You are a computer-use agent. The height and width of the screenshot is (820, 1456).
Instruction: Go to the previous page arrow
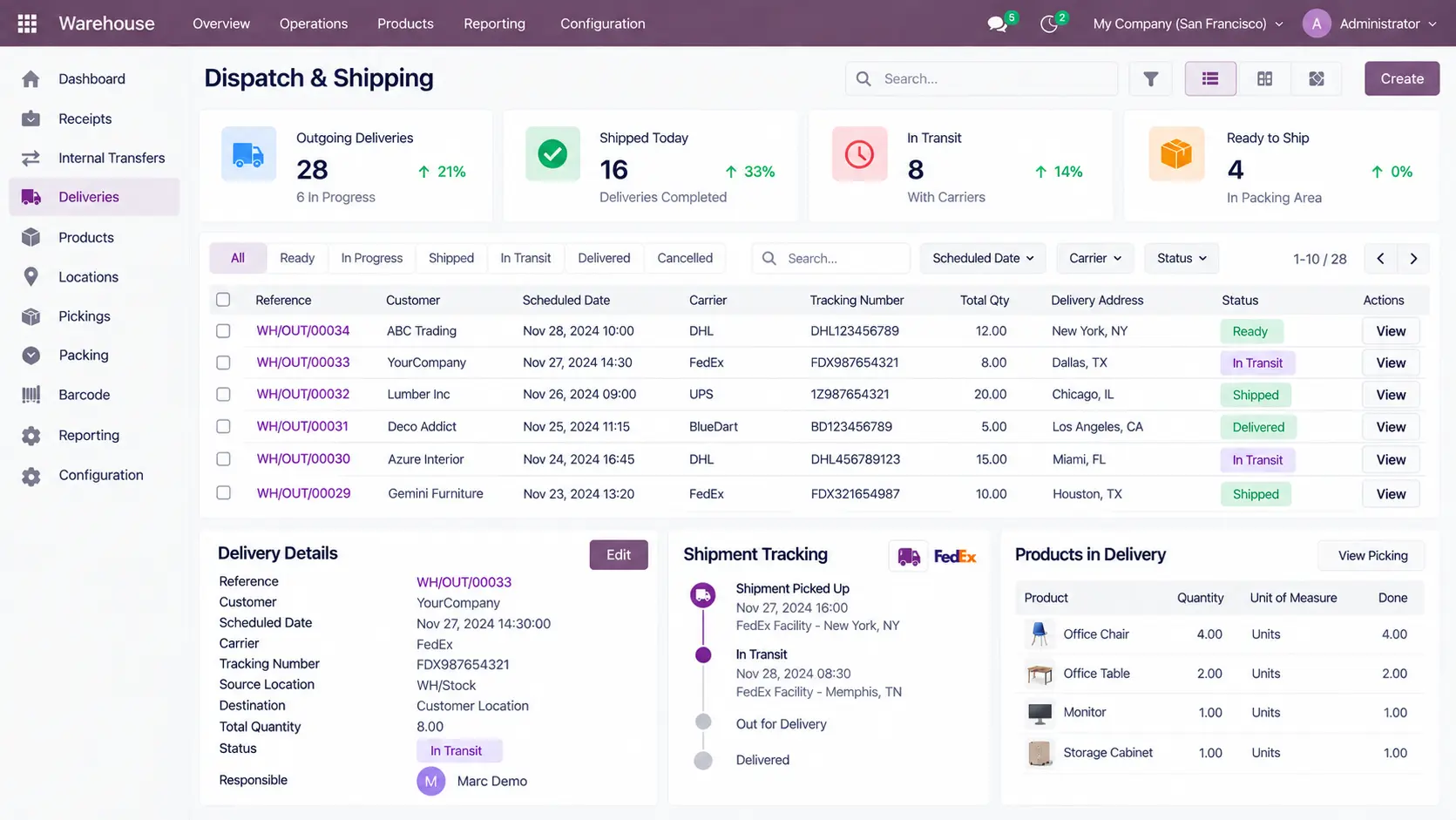pyautogui.click(x=1380, y=258)
